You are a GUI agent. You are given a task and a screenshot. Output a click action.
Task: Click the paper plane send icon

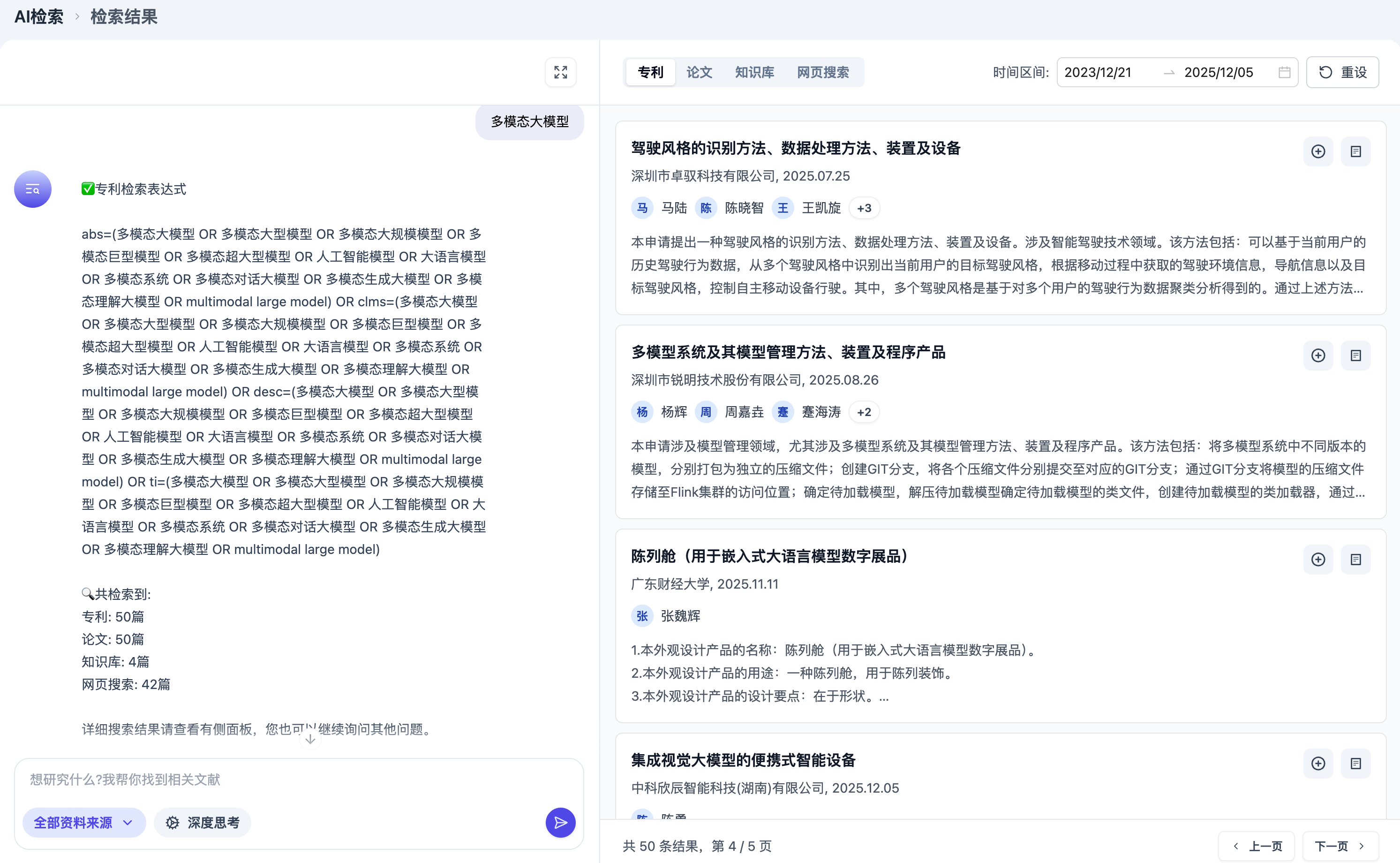560,823
